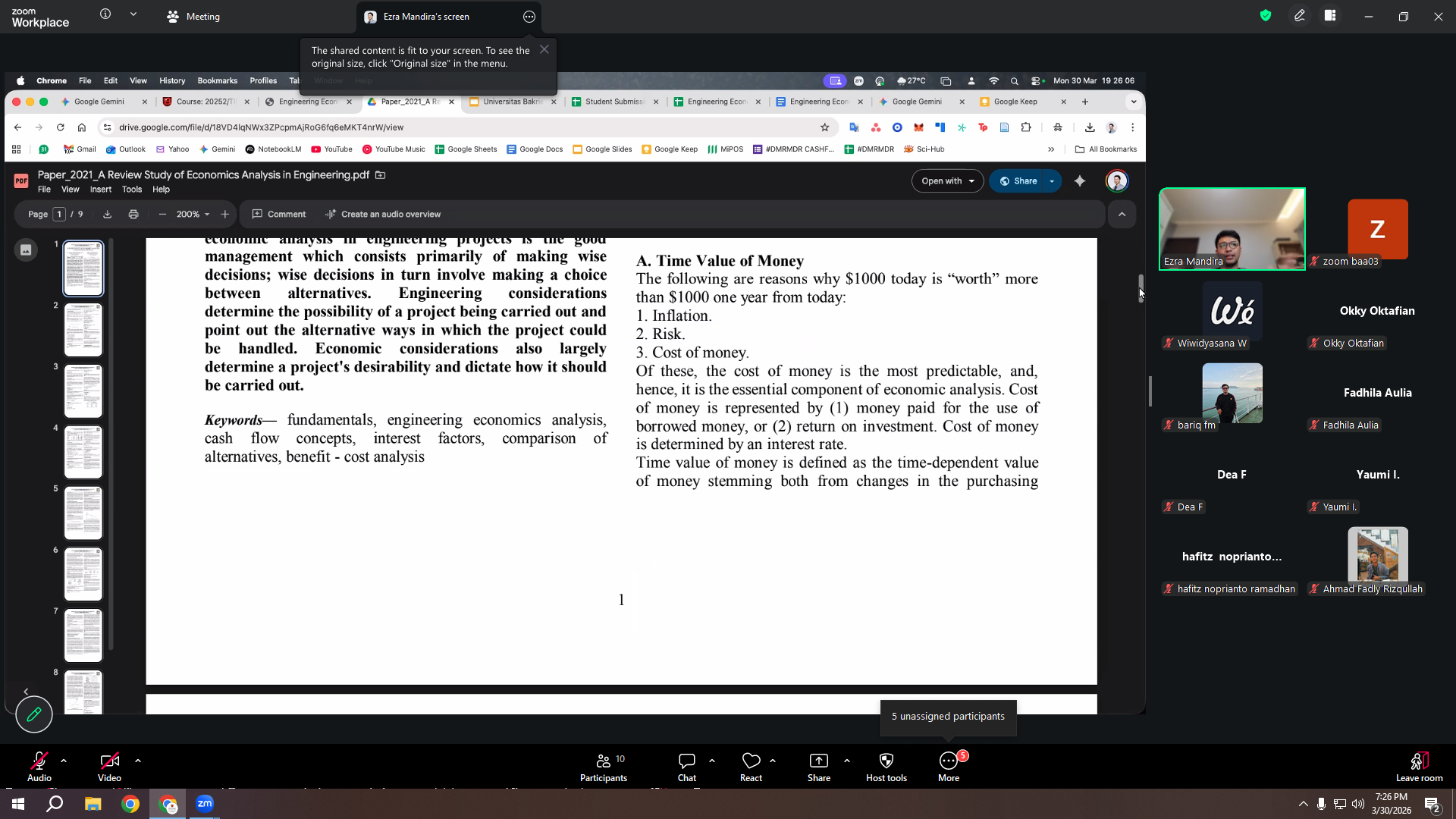Viewport: 1456px width, 819px height.
Task: Open the Meeting tab
Action: pos(194,17)
